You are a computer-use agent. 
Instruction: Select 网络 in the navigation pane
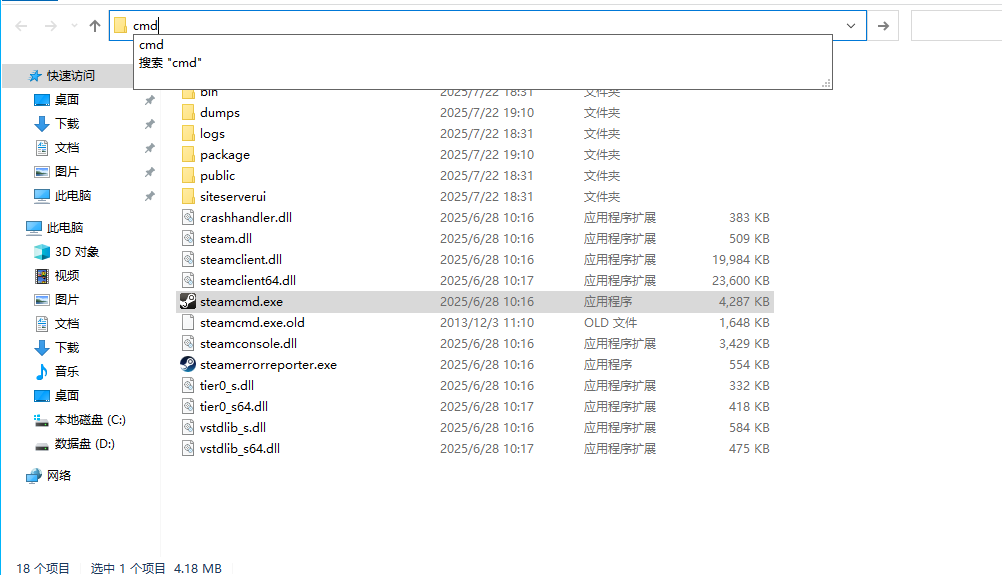58,475
